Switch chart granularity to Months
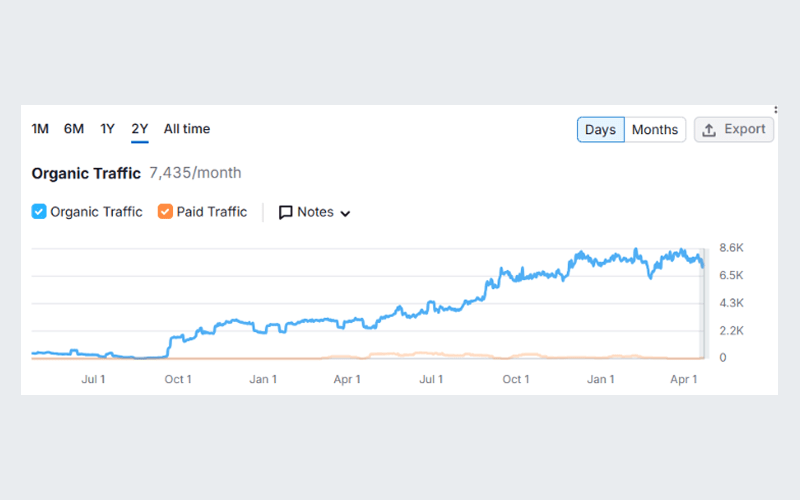800x500 pixels. coord(655,130)
